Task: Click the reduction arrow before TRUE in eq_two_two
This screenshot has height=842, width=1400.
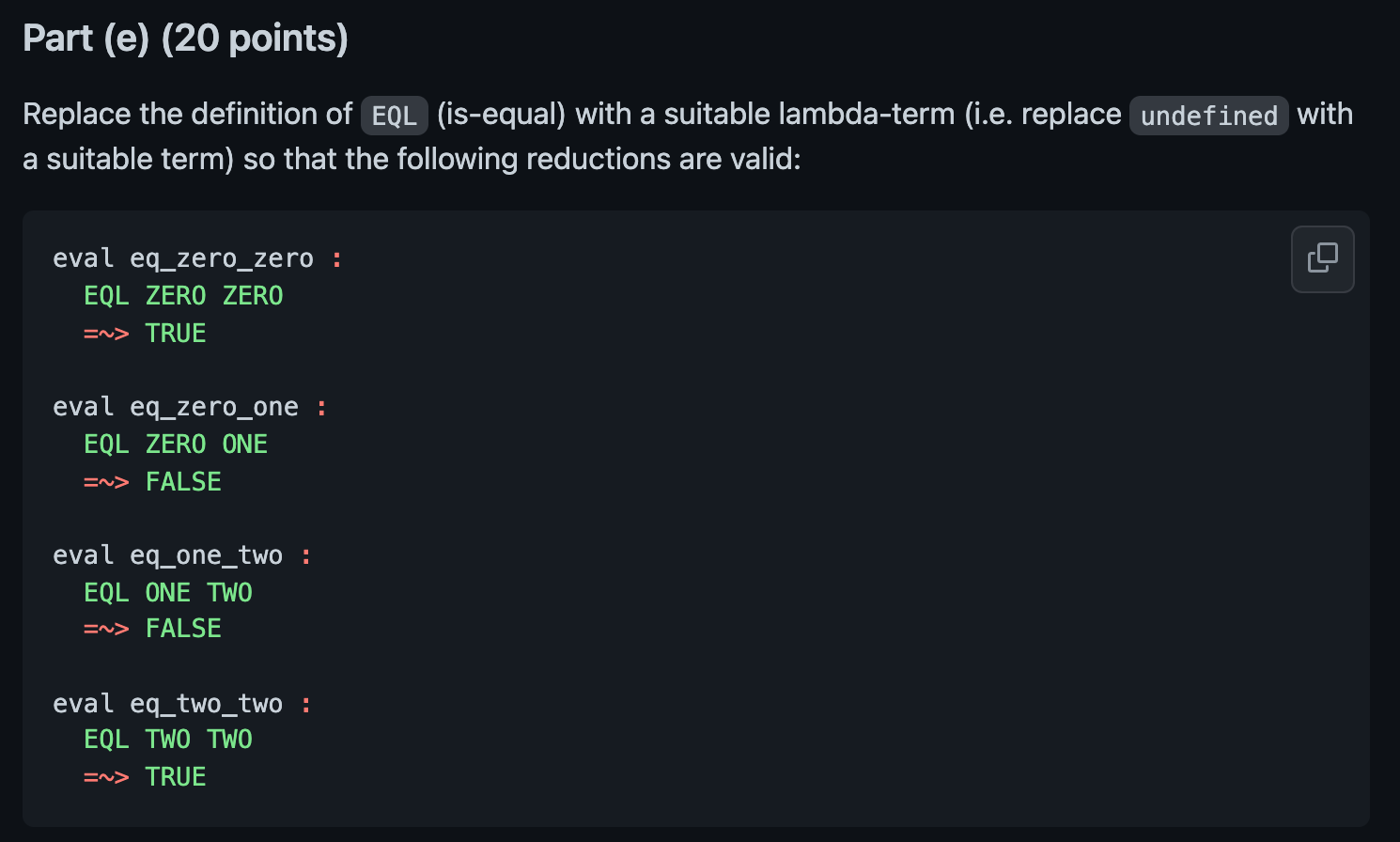Action: click(x=104, y=775)
